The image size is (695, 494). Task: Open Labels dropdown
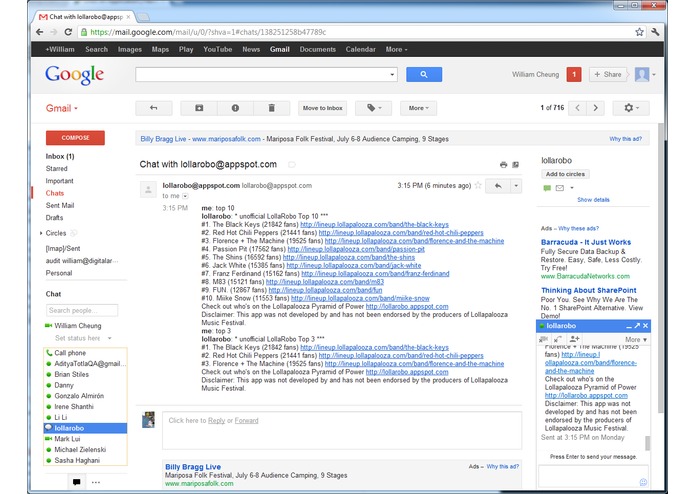coord(374,108)
